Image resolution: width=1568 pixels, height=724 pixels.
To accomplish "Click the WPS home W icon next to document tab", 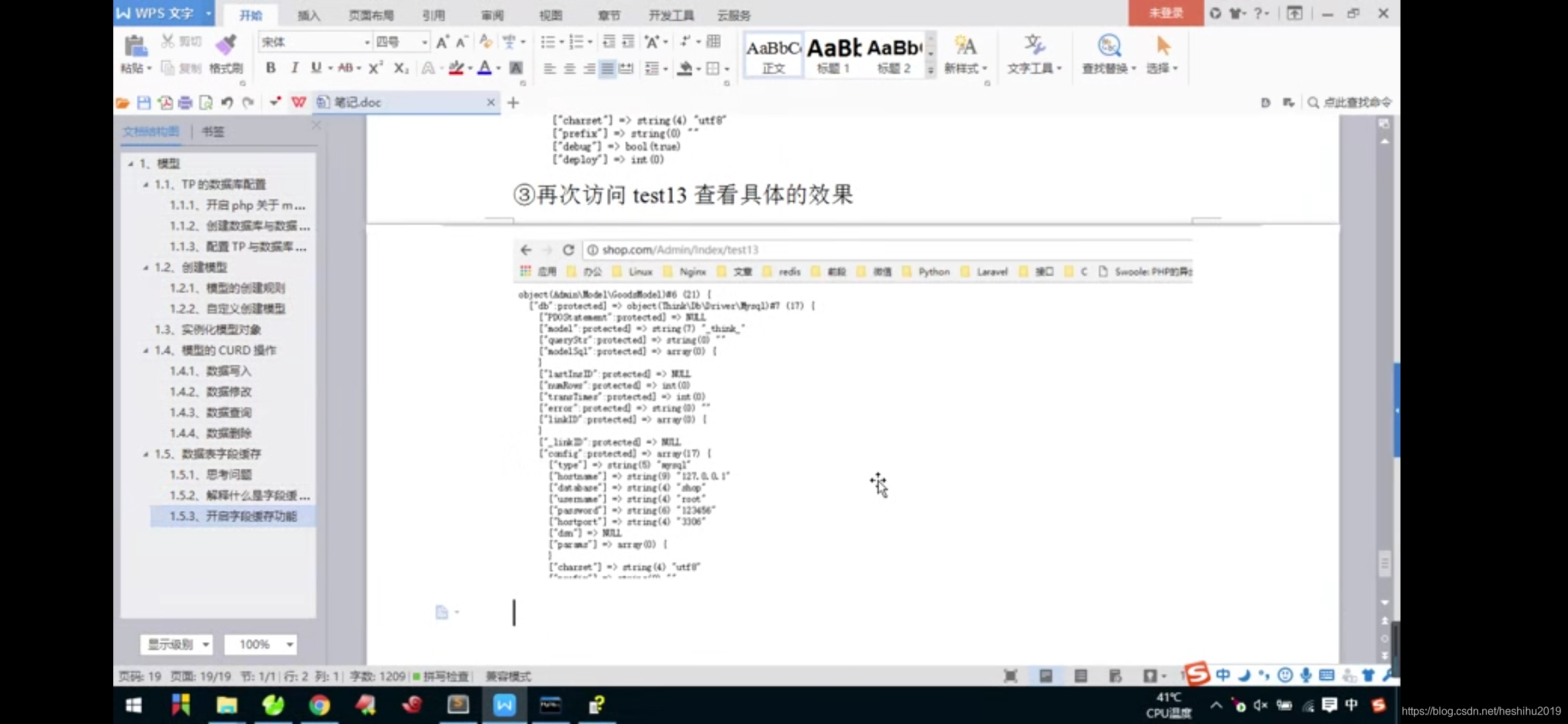I will coord(299,103).
